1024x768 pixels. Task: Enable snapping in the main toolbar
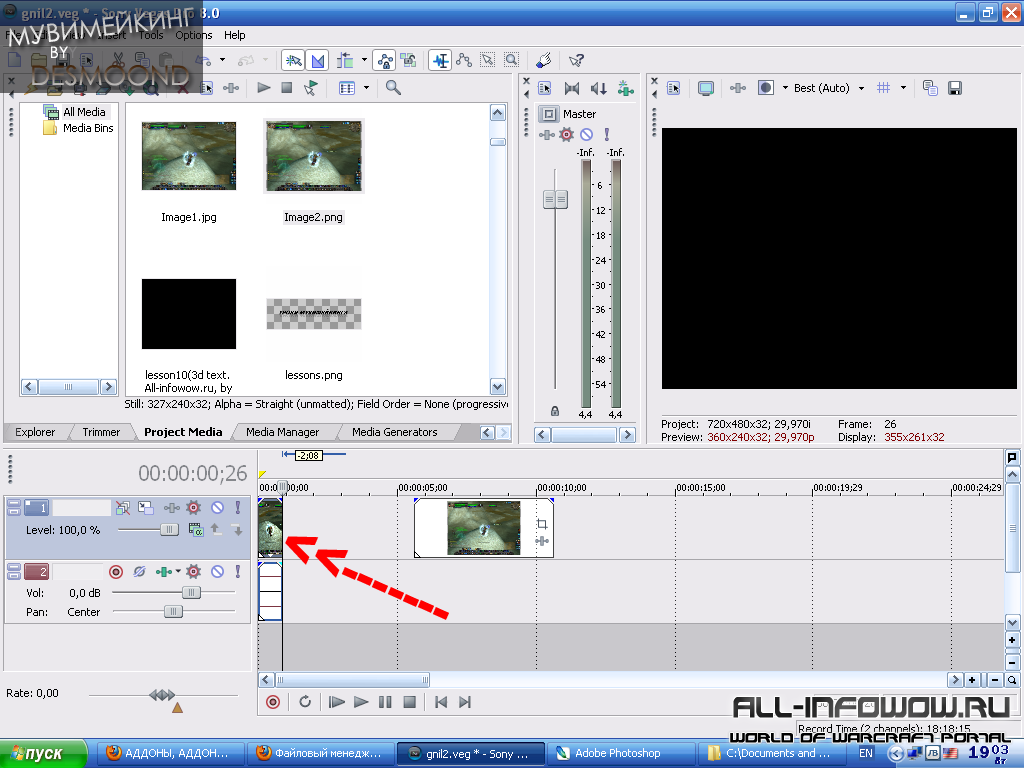(x=293, y=61)
